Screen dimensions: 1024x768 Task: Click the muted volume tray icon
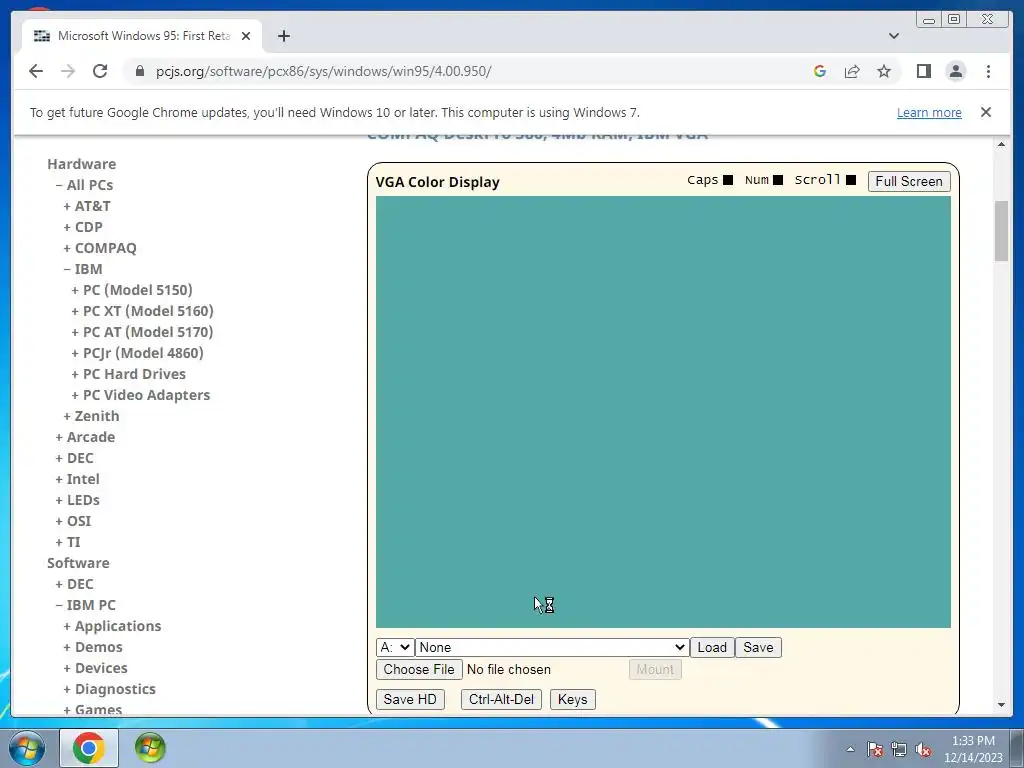pos(923,750)
